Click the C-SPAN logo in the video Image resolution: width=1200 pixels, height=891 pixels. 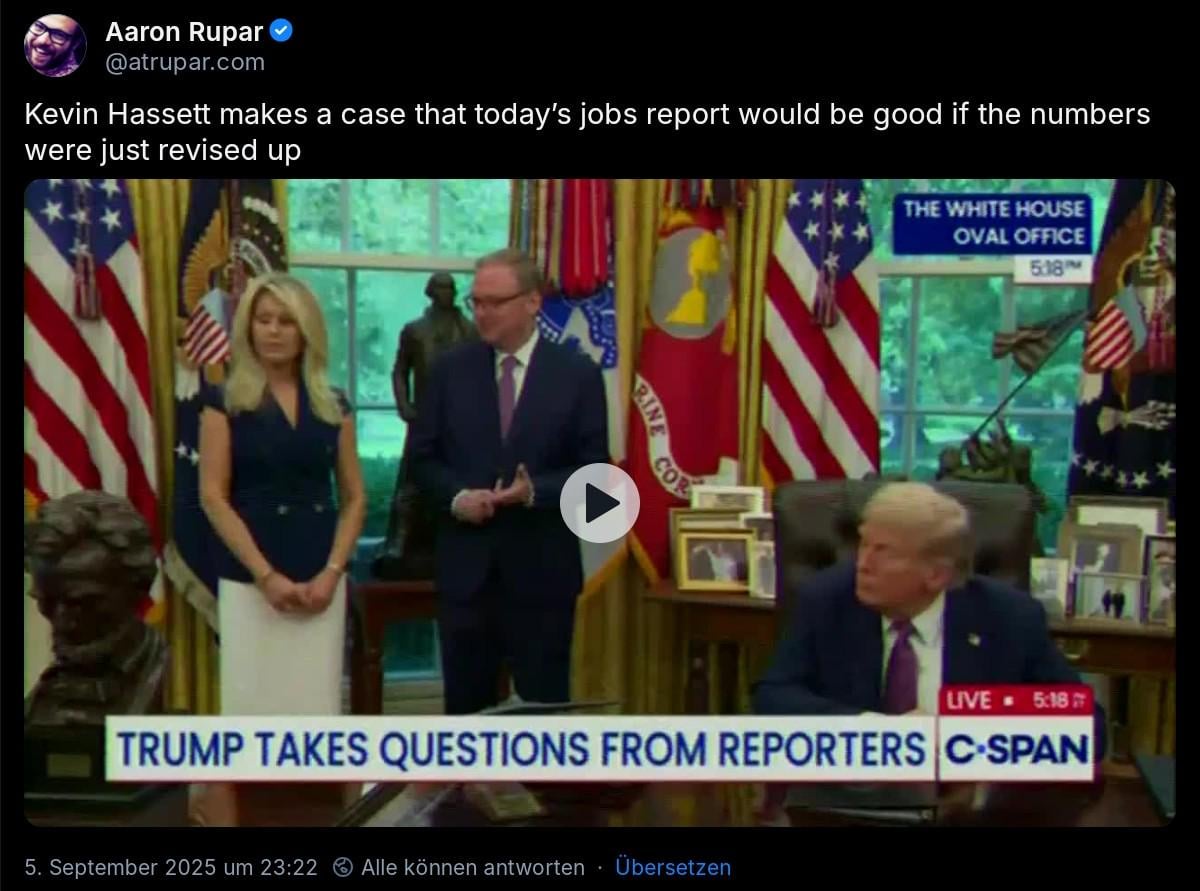click(1015, 748)
